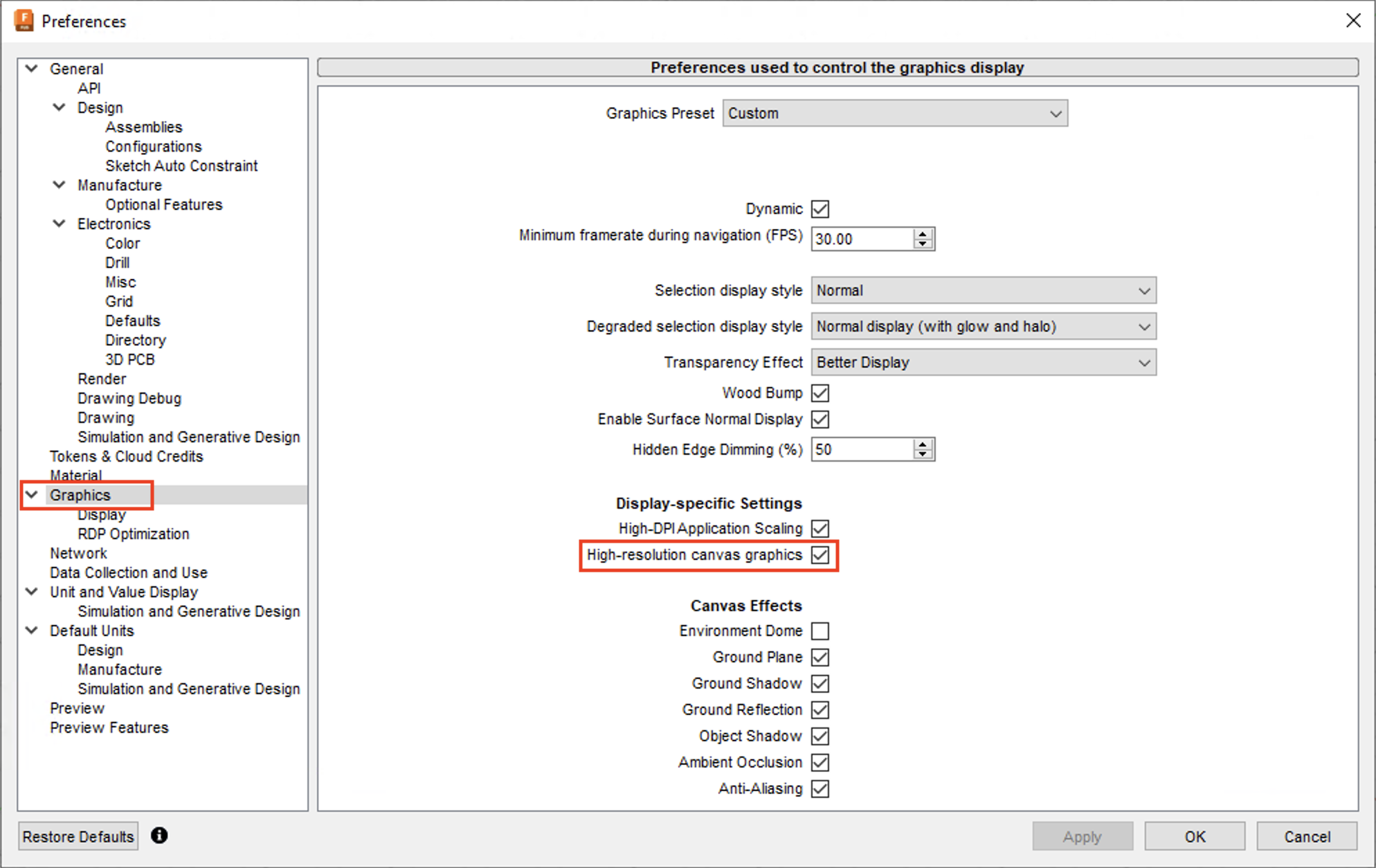Click the Restore Defaults button
Viewport: 1376px width, 868px height.
point(78,836)
